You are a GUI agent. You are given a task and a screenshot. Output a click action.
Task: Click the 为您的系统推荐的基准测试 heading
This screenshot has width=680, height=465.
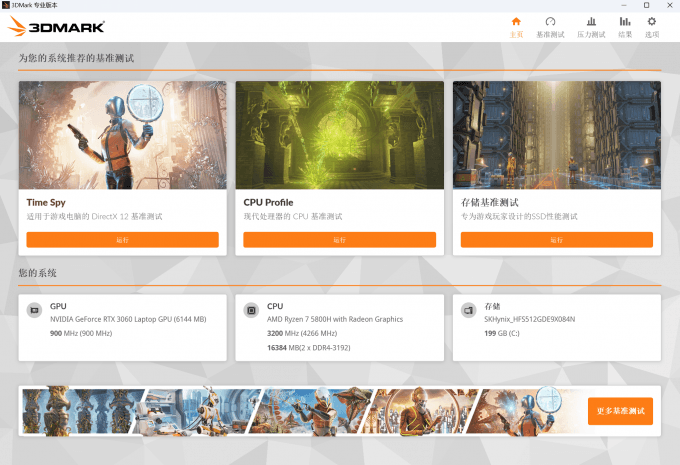(x=76, y=58)
